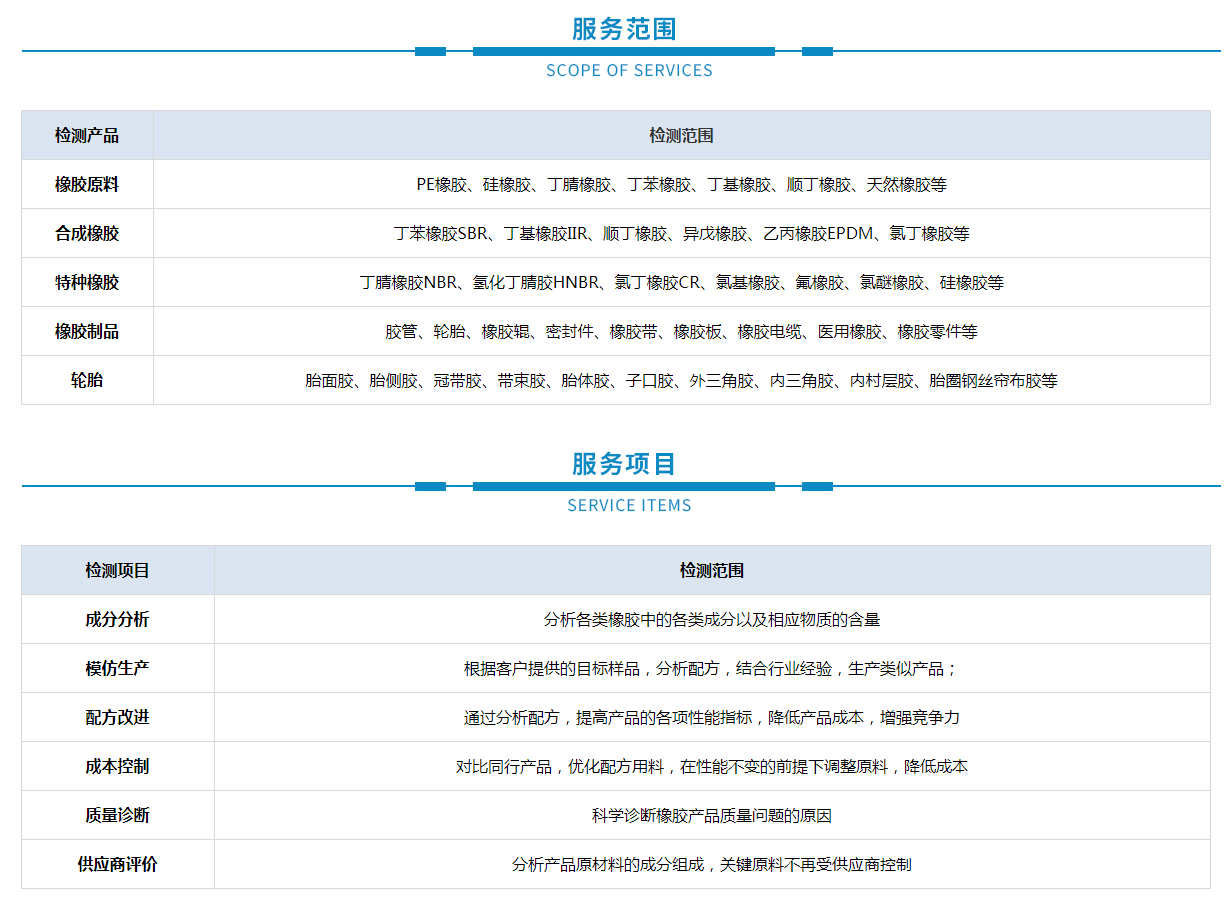Select the 检测项目 column header

tap(117, 570)
